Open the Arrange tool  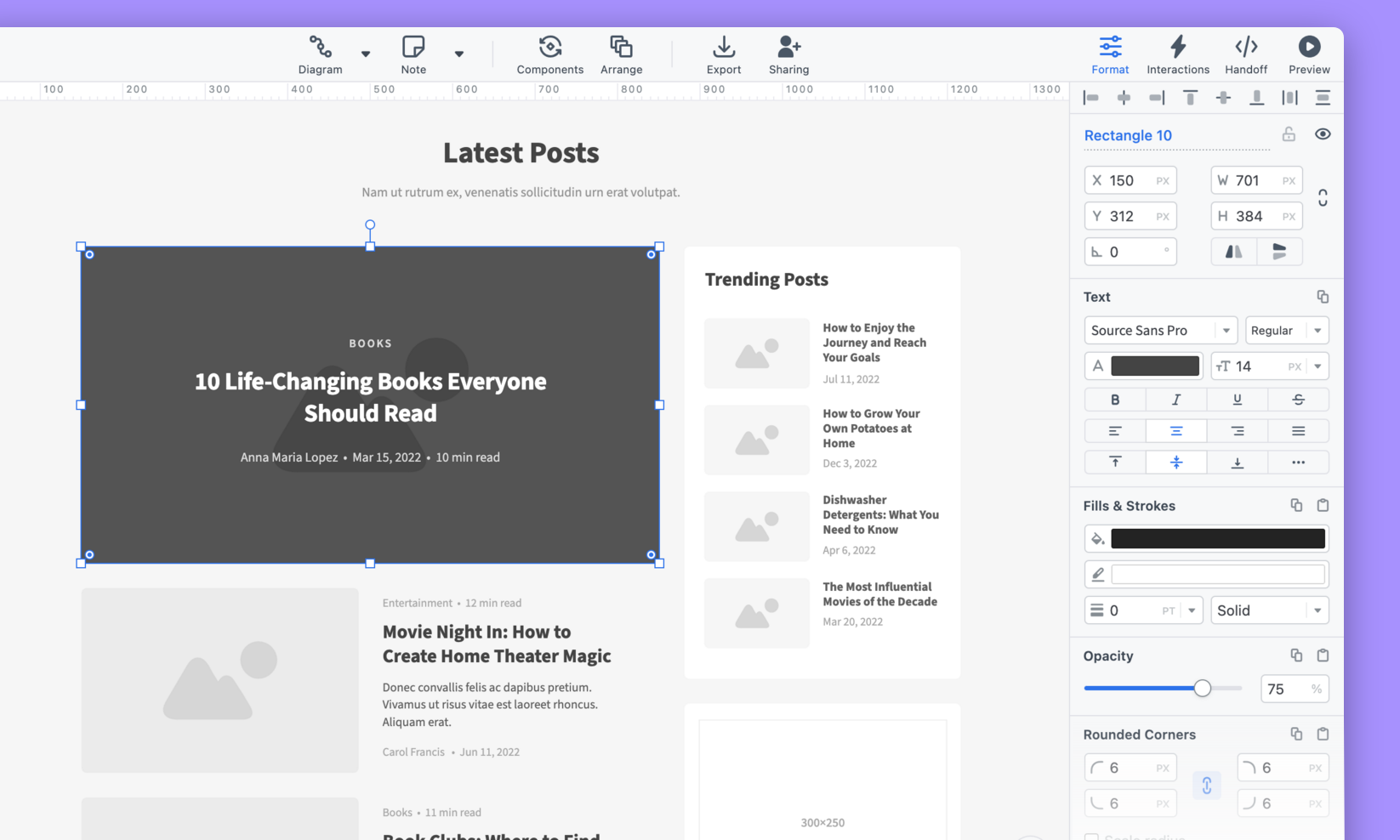tap(621, 55)
